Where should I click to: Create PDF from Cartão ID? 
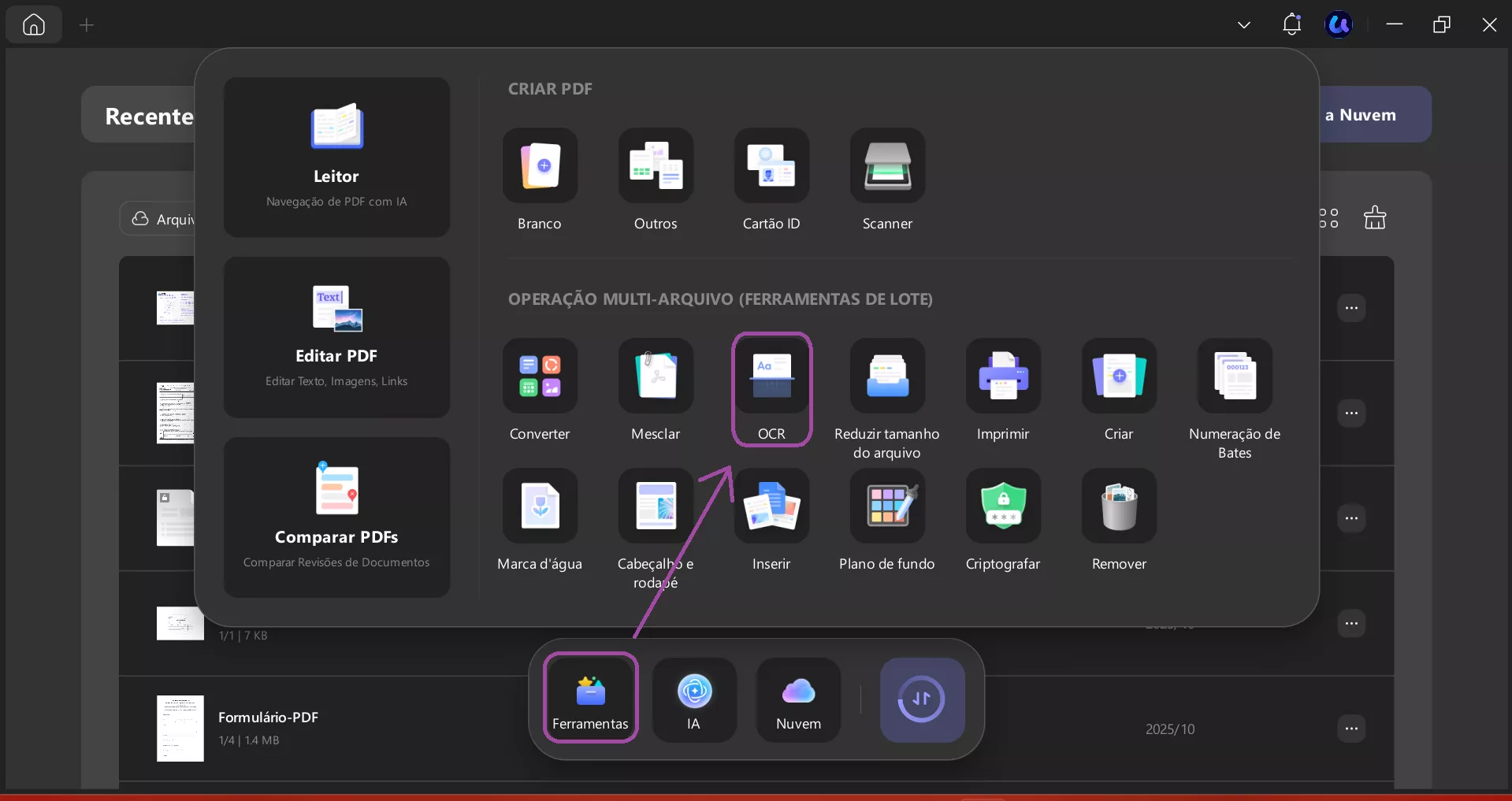click(x=771, y=180)
